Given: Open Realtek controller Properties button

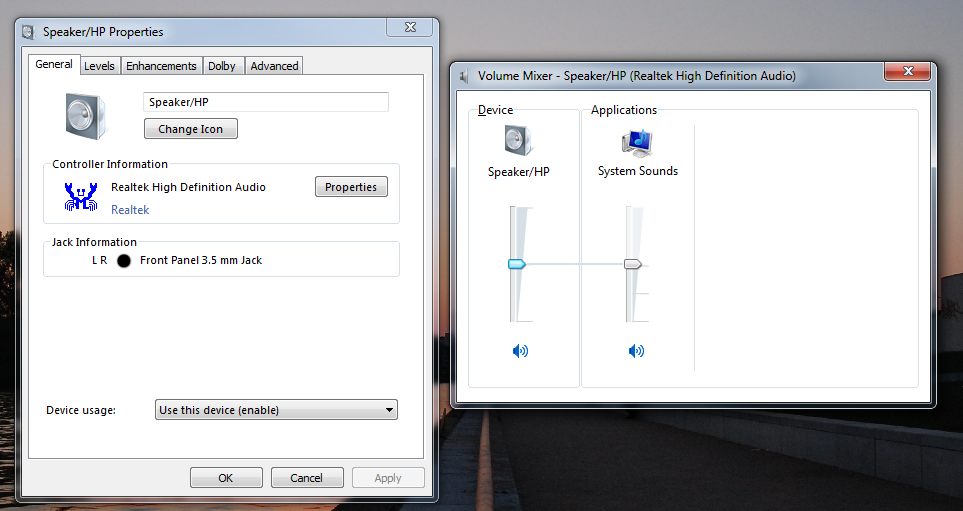Looking at the screenshot, I should tap(351, 187).
